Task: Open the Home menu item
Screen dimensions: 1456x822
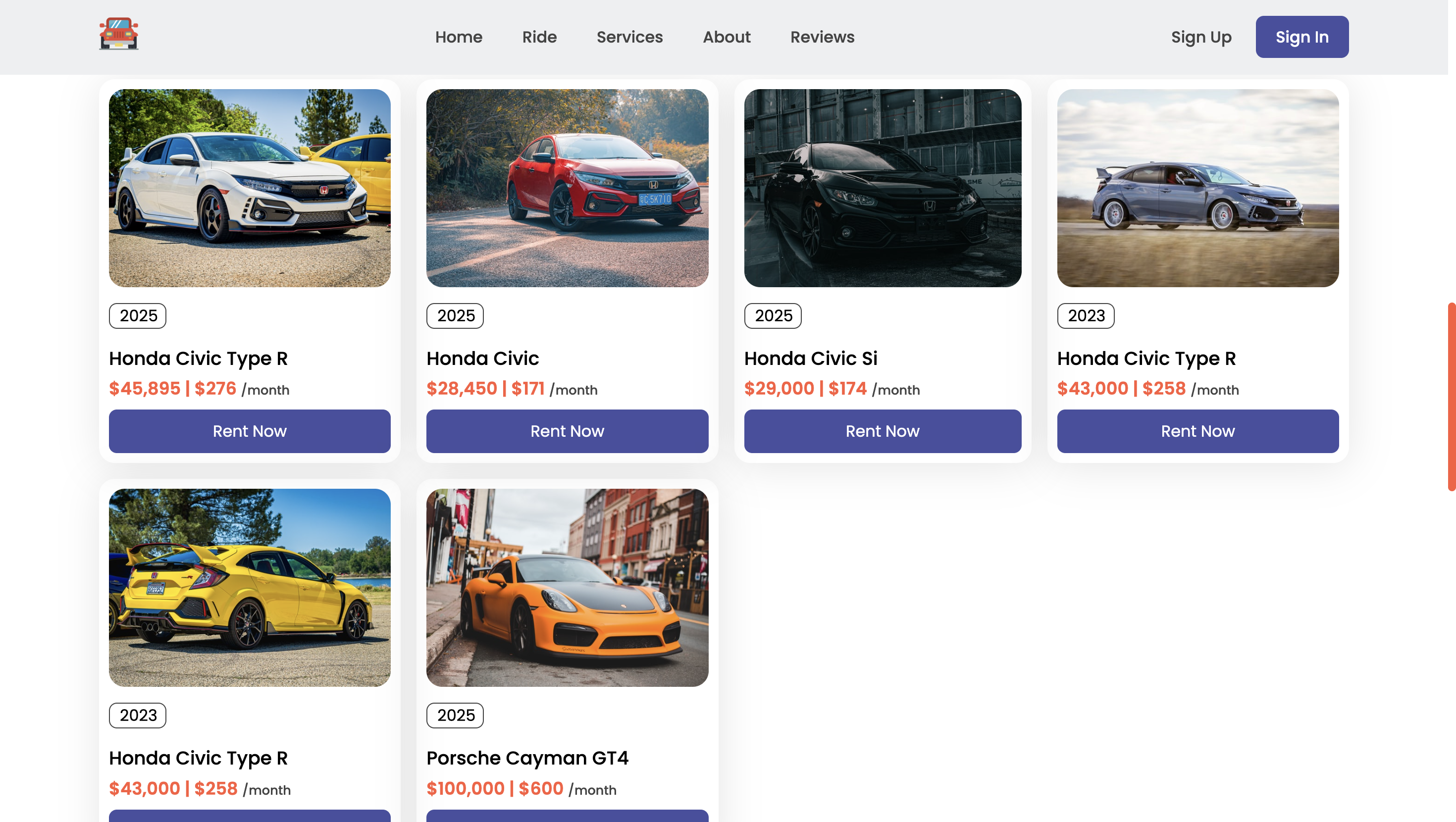Action: [459, 37]
